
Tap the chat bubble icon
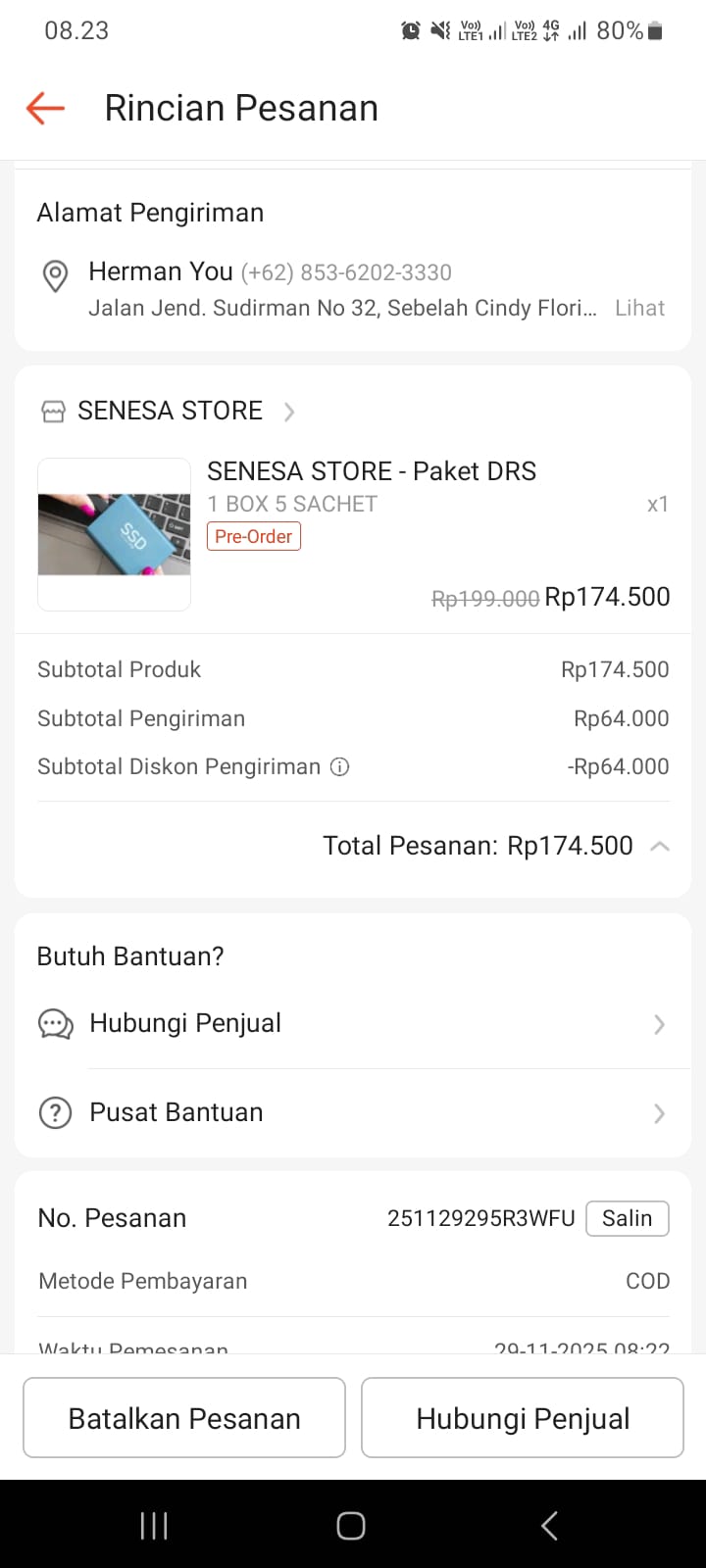coord(56,1024)
